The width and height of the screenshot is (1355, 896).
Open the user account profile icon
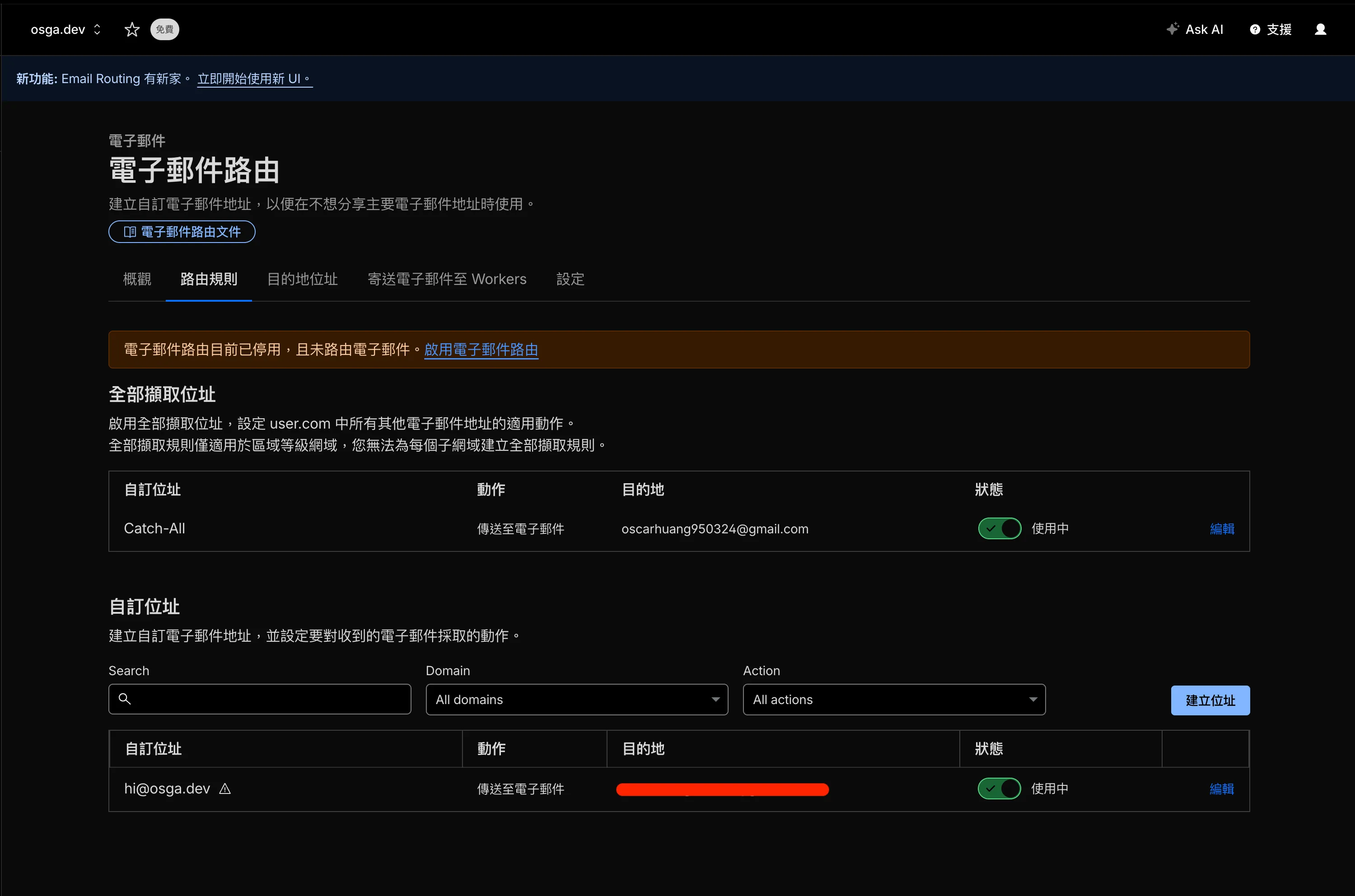[x=1321, y=29]
